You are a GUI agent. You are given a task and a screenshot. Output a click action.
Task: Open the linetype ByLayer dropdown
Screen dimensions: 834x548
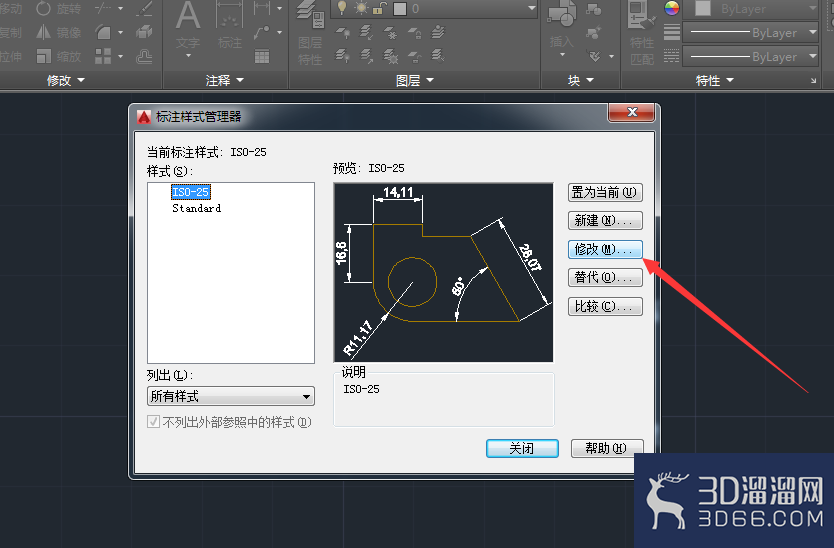pos(812,55)
